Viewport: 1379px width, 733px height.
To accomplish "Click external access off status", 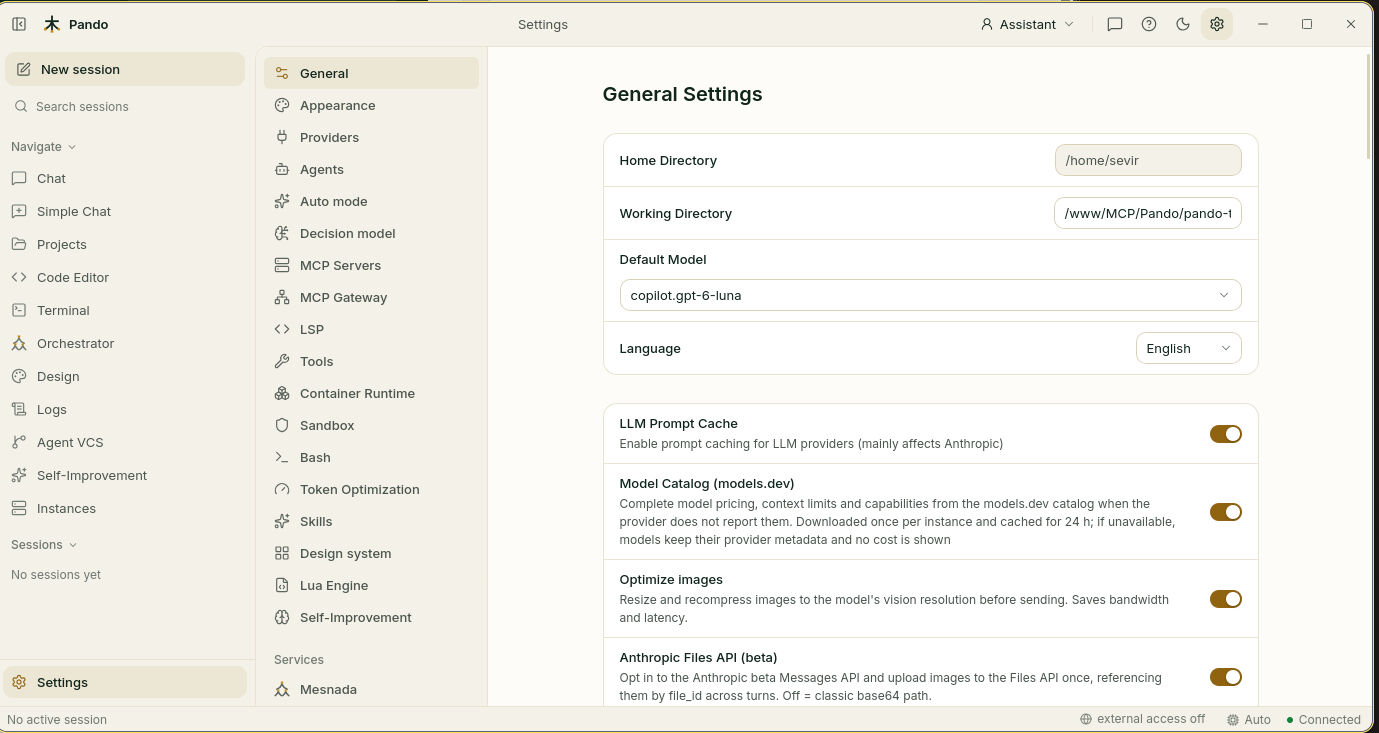I will [1142, 719].
